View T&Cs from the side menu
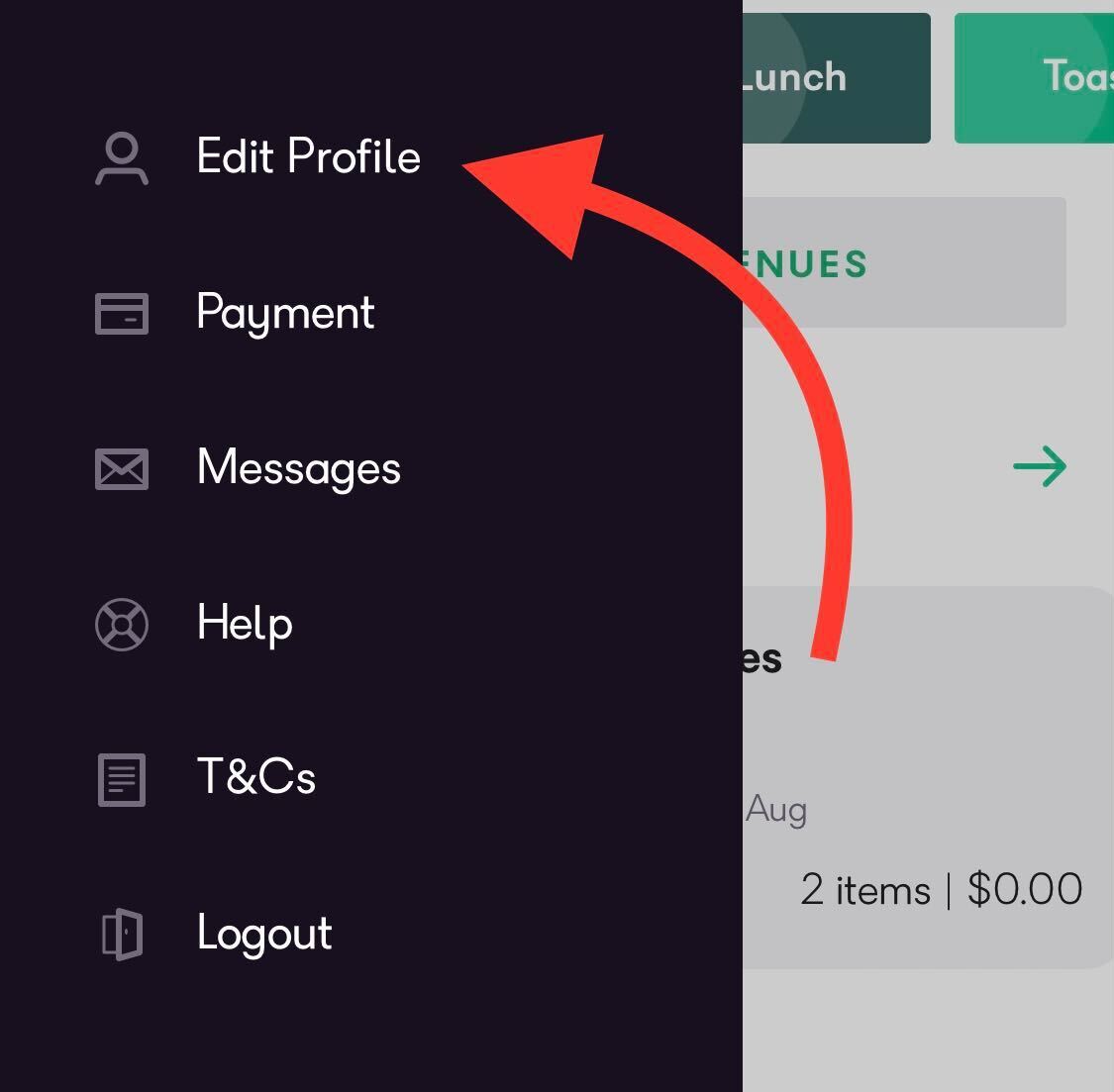Image resolution: width=1114 pixels, height=1092 pixels. pos(256,778)
